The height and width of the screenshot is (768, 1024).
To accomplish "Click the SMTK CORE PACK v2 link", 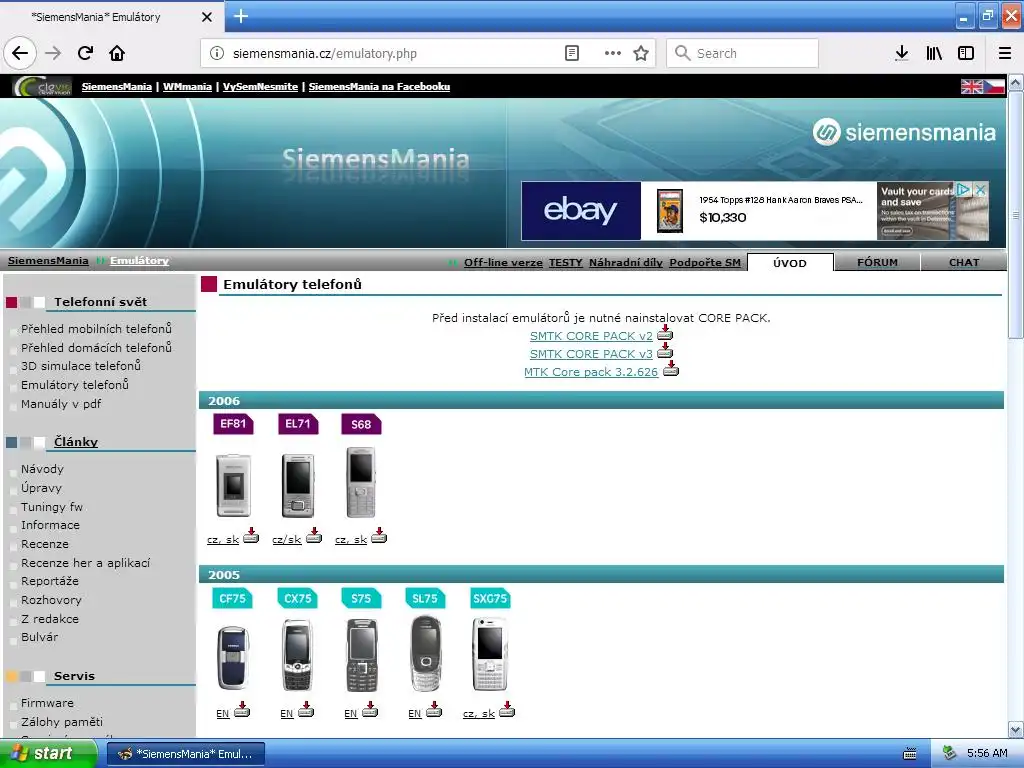I will pos(591,336).
